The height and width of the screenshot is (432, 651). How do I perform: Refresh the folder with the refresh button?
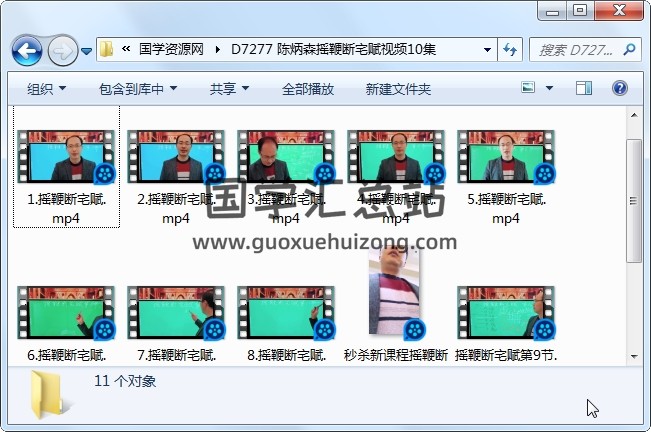pyautogui.click(x=510, y=50)
